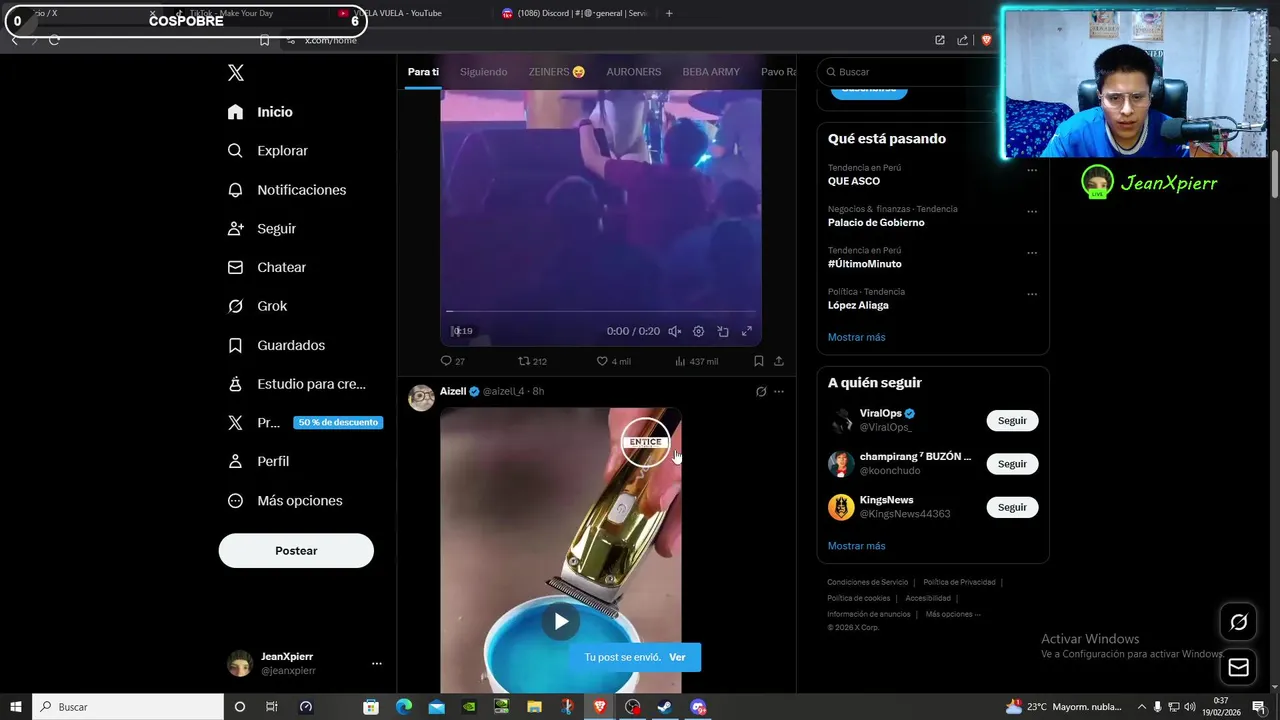The height and width of the screenshot is (720, 1280).
Task: Expand the first video to fullscreen
Action: [x=747, y=331]
